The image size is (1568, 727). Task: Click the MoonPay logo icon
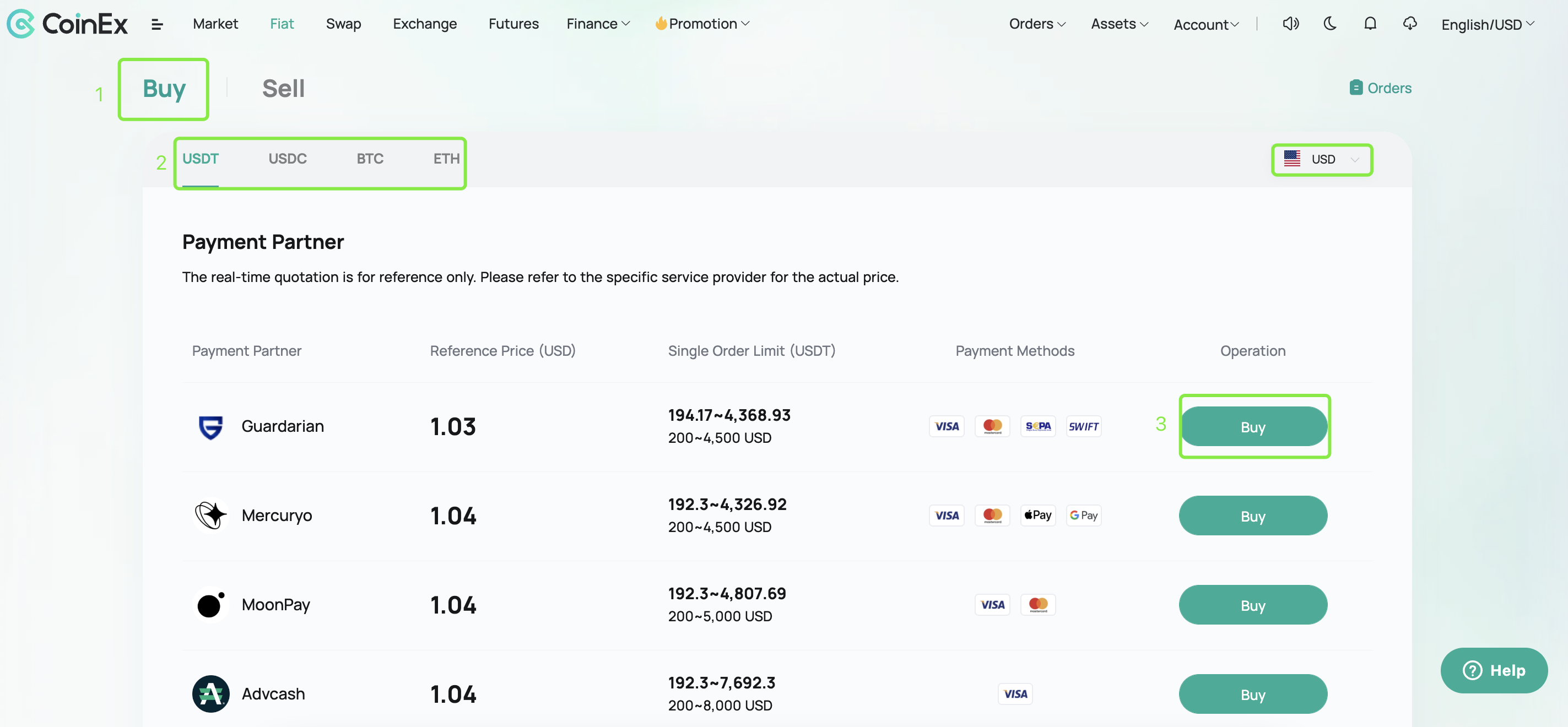[x=210, y=605]
